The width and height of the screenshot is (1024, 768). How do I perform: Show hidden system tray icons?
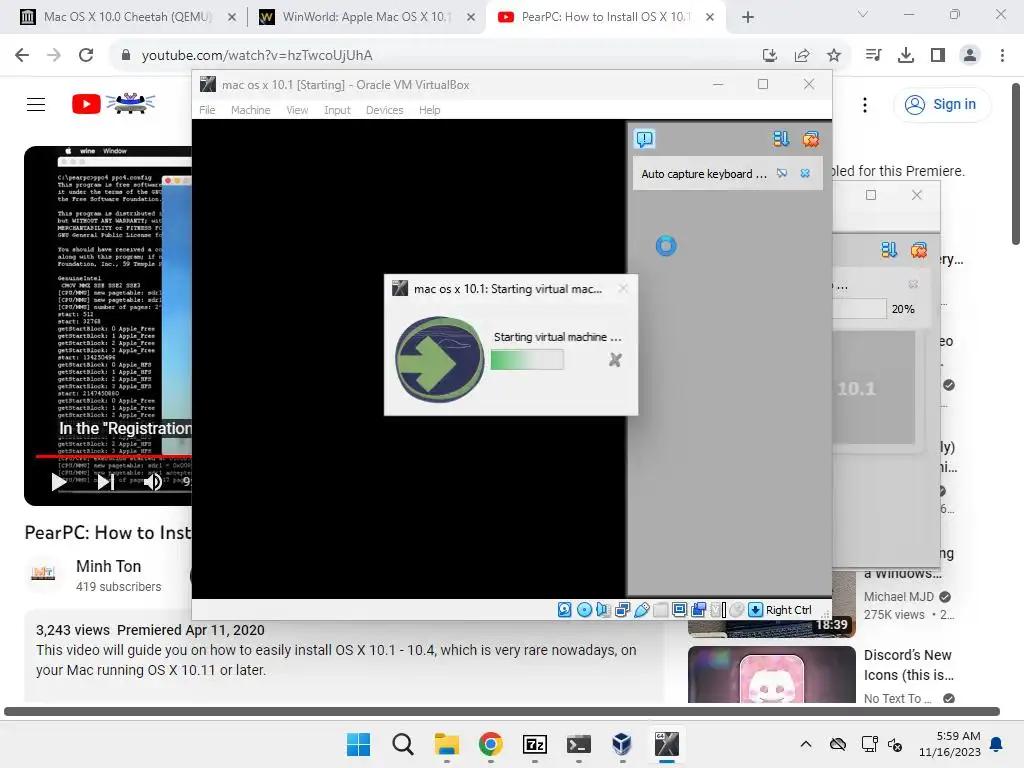click(806, 744)
